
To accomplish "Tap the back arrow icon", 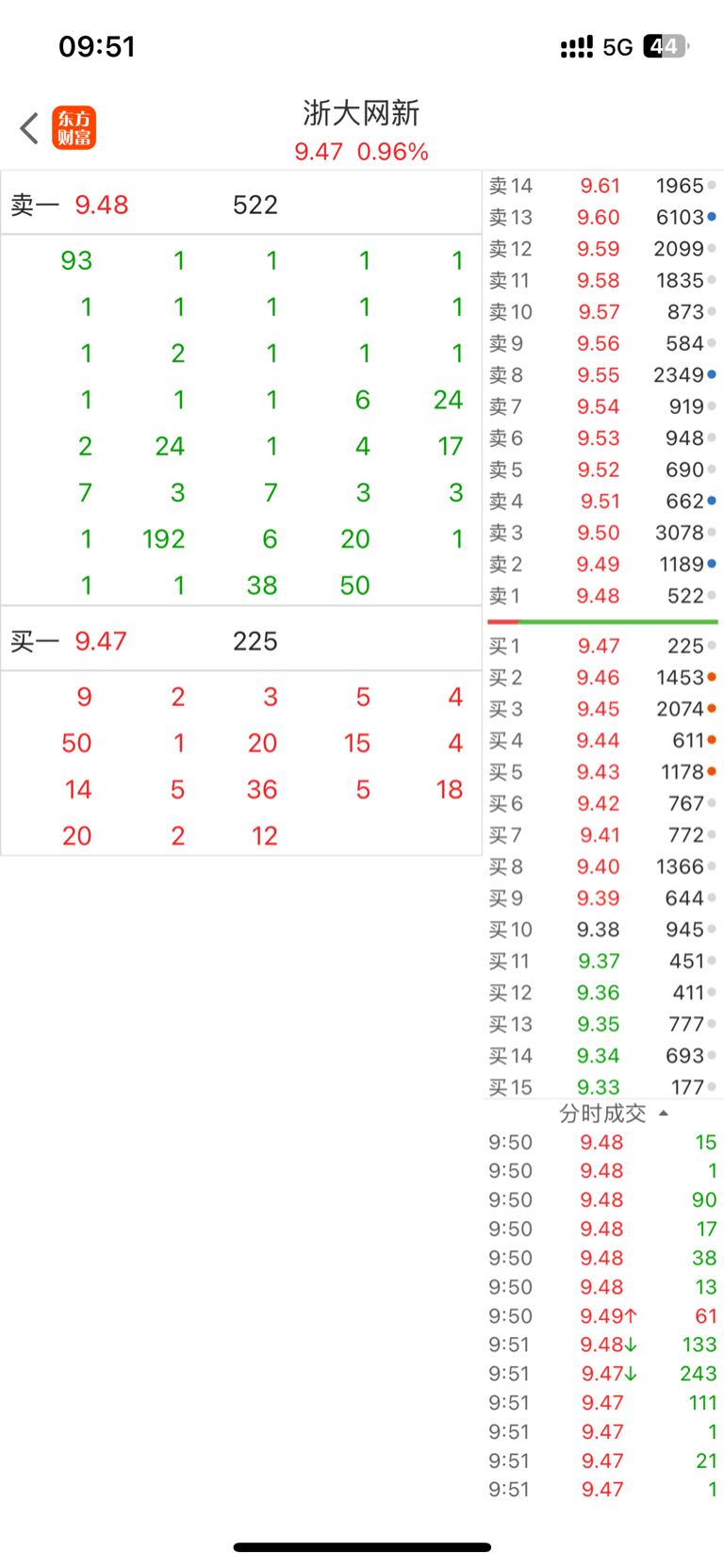I will [29, 128].
